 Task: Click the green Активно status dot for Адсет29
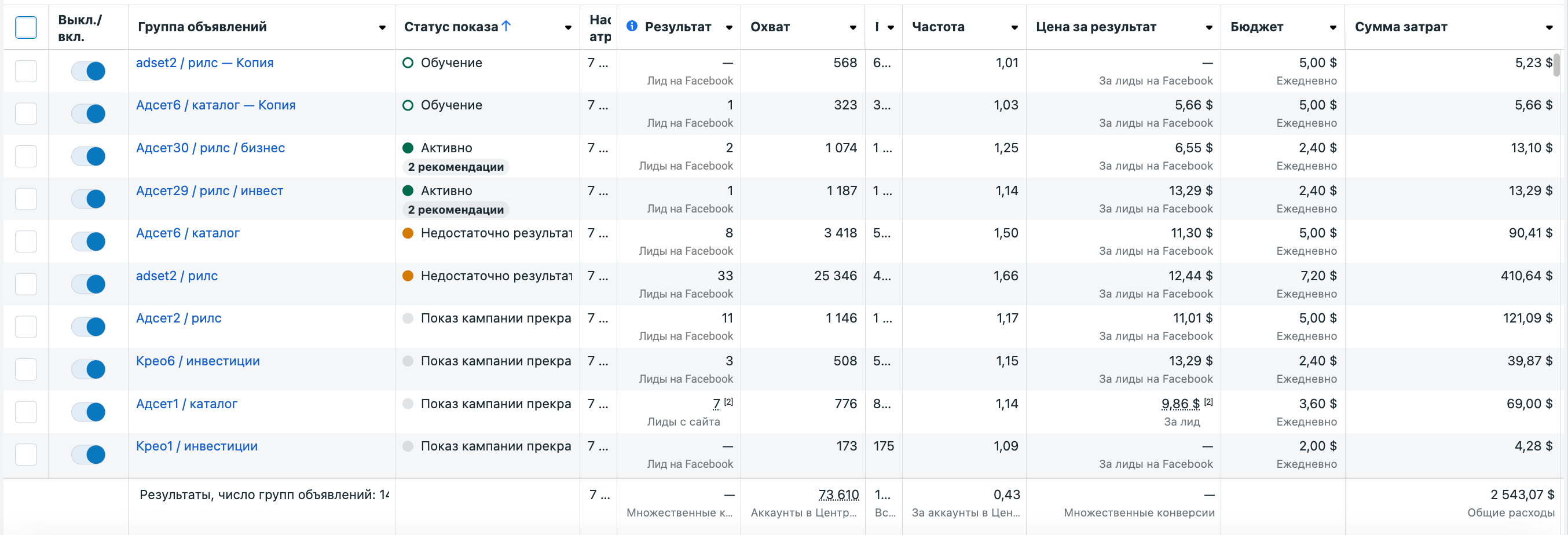click(x=408, y=190)
